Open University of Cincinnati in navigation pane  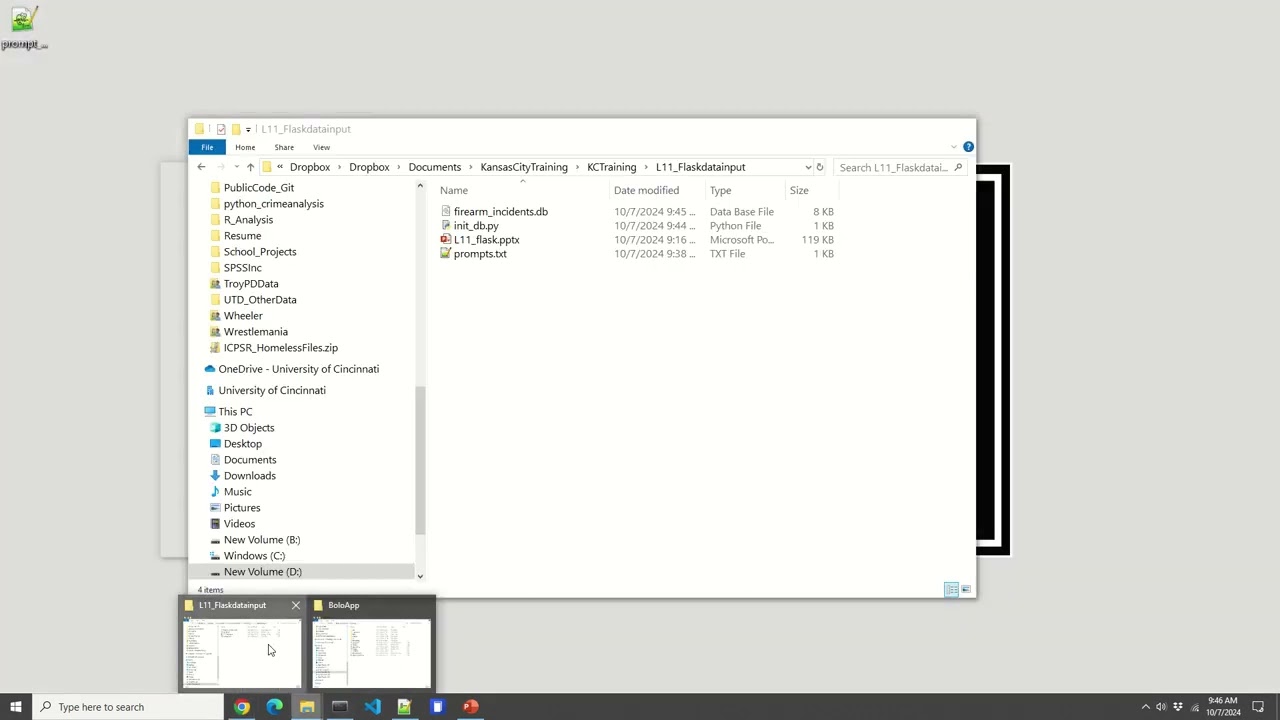[x=271, y=390]
